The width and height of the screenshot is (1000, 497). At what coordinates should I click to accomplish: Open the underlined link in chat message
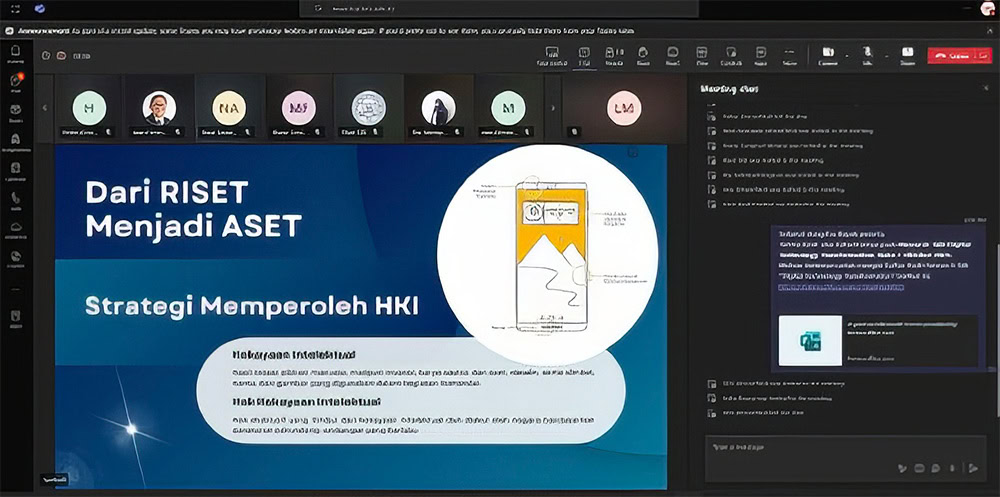842,287
